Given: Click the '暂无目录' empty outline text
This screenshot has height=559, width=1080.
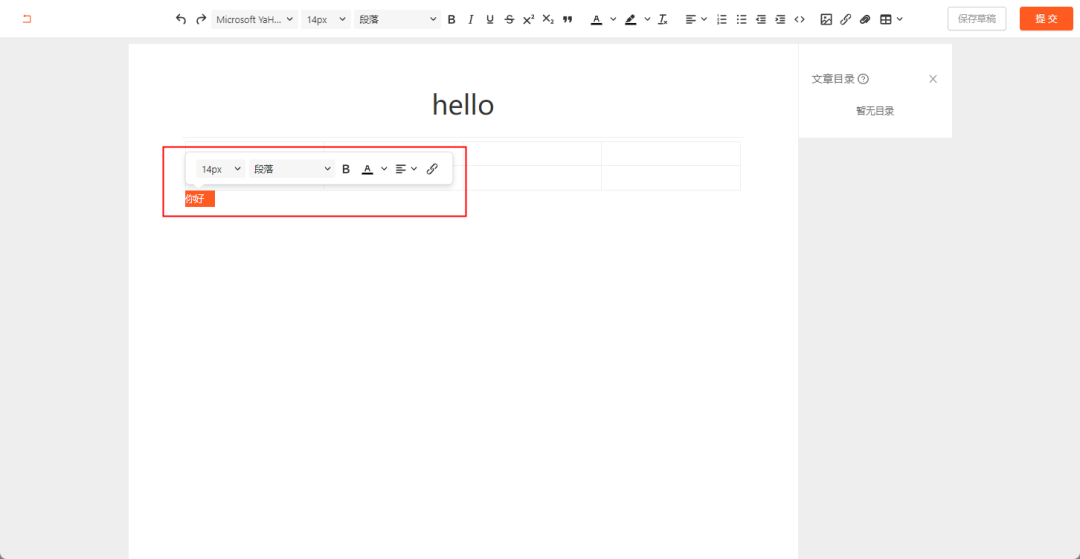Looking at the screenshot, I should pos(875,111).
